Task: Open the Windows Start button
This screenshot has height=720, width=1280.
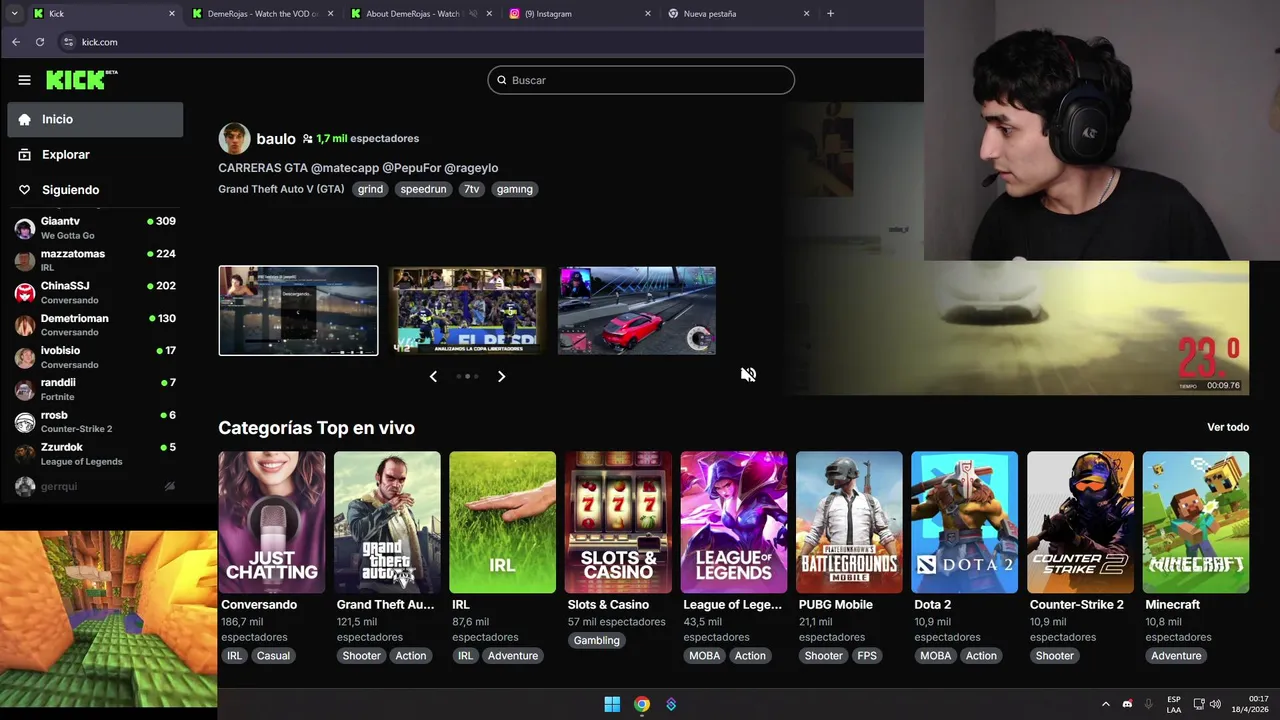Action: 612,704
